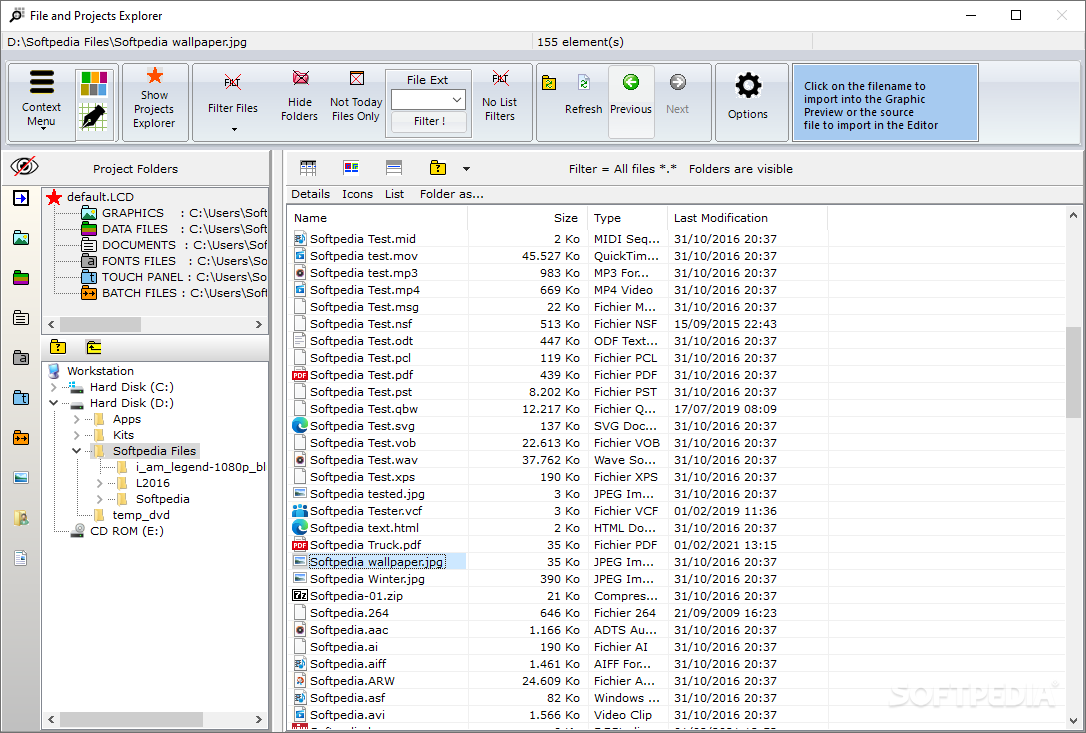The width and height of the screenshot is (1086, 733).
Task: Click yellow folder icon left of Refresh
Action: (x=549, y=84)
